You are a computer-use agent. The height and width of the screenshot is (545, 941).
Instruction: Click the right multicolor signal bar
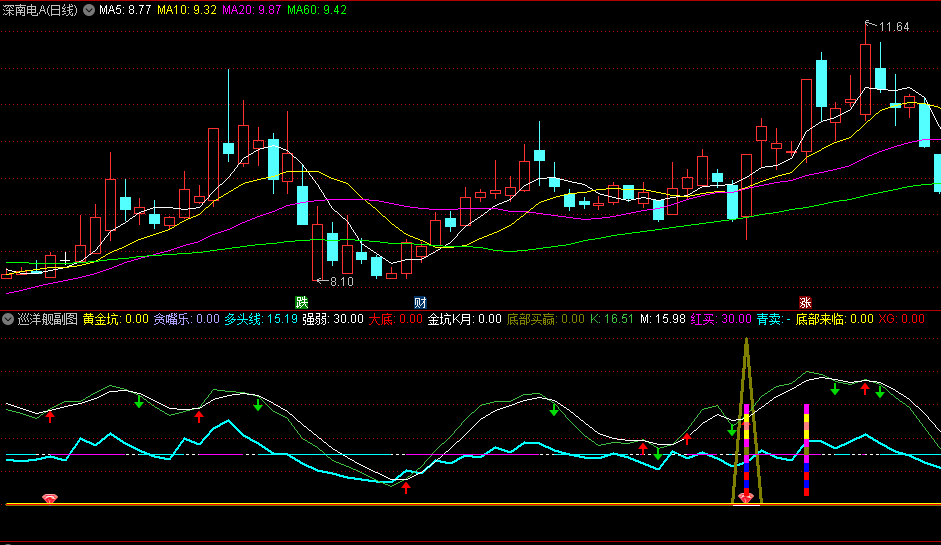point(806,450)
